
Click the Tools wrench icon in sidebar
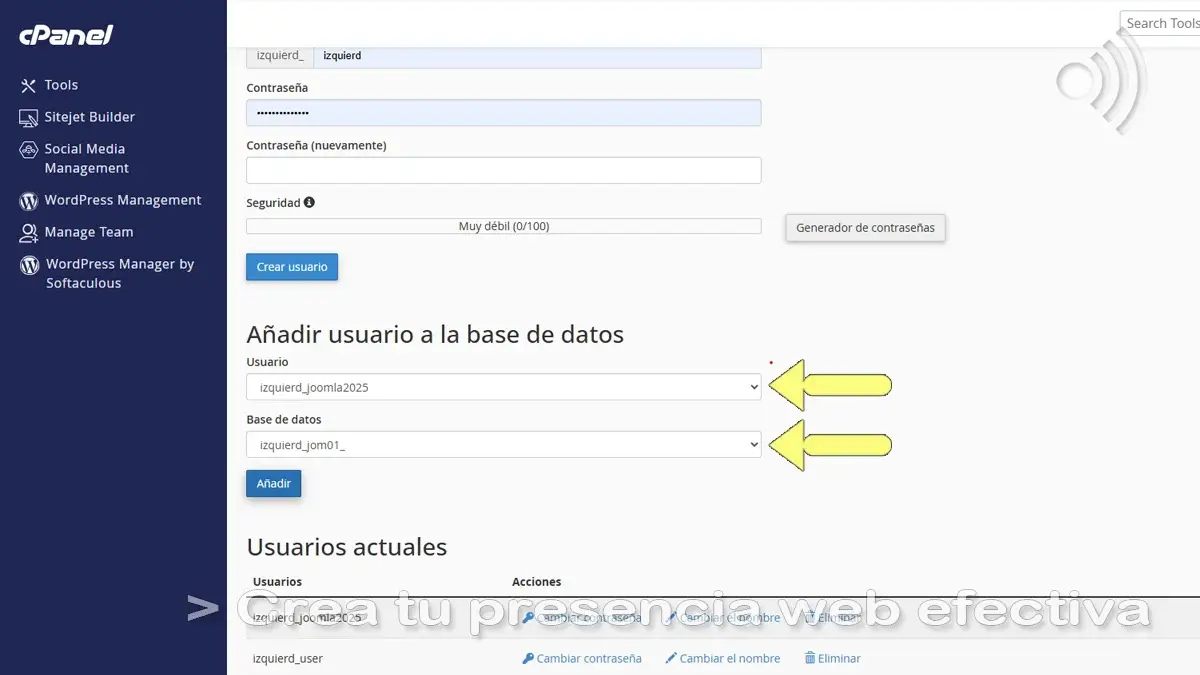pos(28,86)
